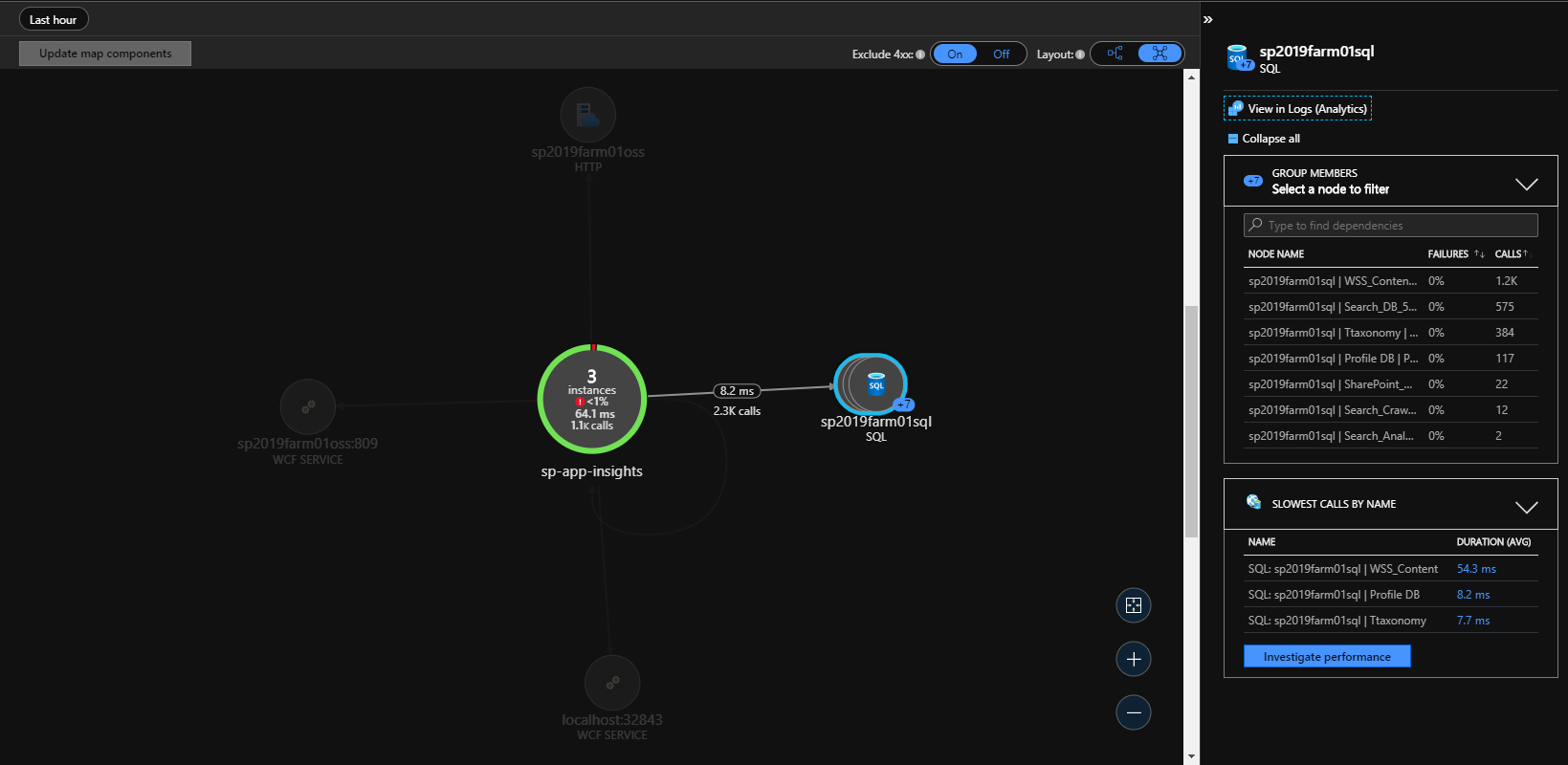1568x765 pixels.
Task: Collapse the details side panel chevrons
Action: tap(1207, 19)
